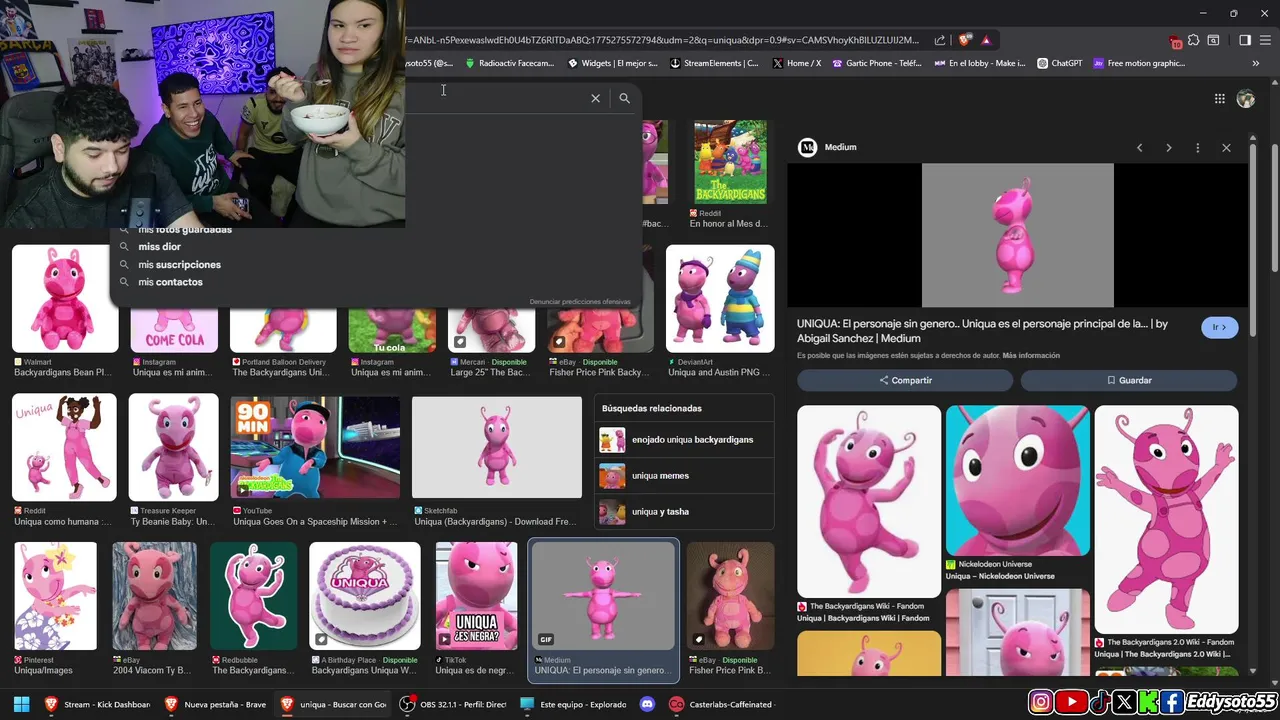1280x720 pixels.
Task: Open Nickelodeon Universe Uniqua image in panel
Action: [x=1018, y=480]
